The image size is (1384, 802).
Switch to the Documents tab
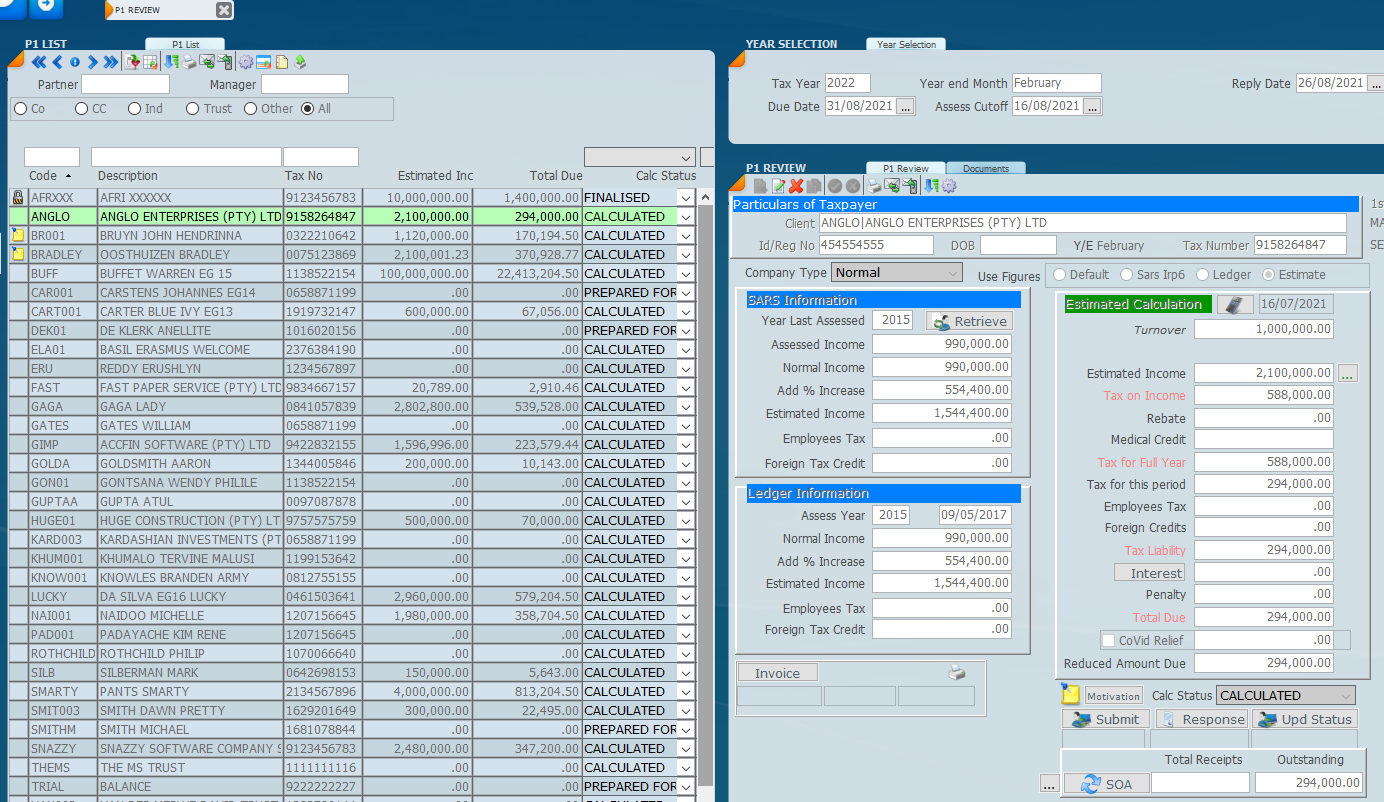click(x=985, y=169)
